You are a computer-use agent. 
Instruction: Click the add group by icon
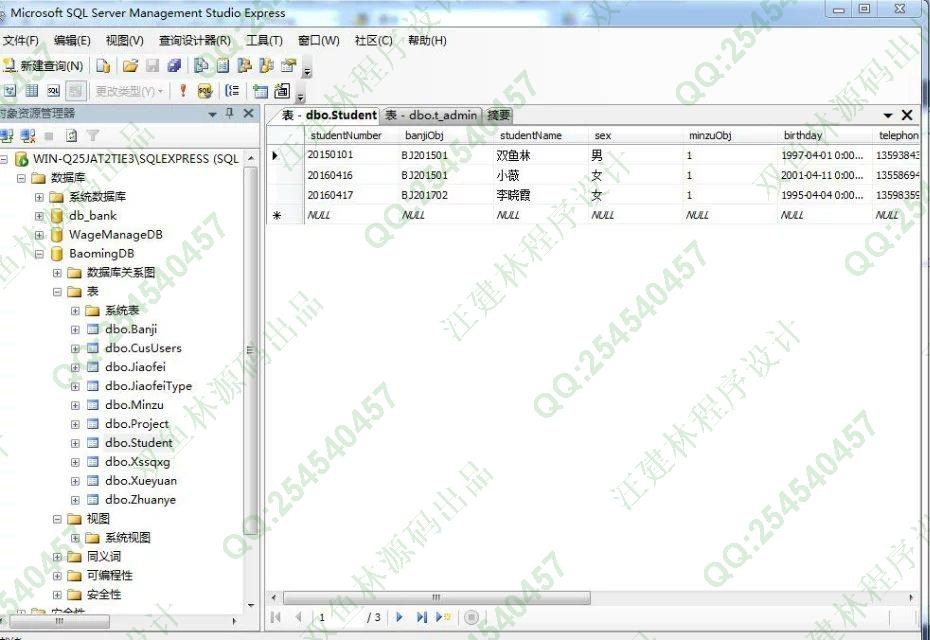coord(232,91)
